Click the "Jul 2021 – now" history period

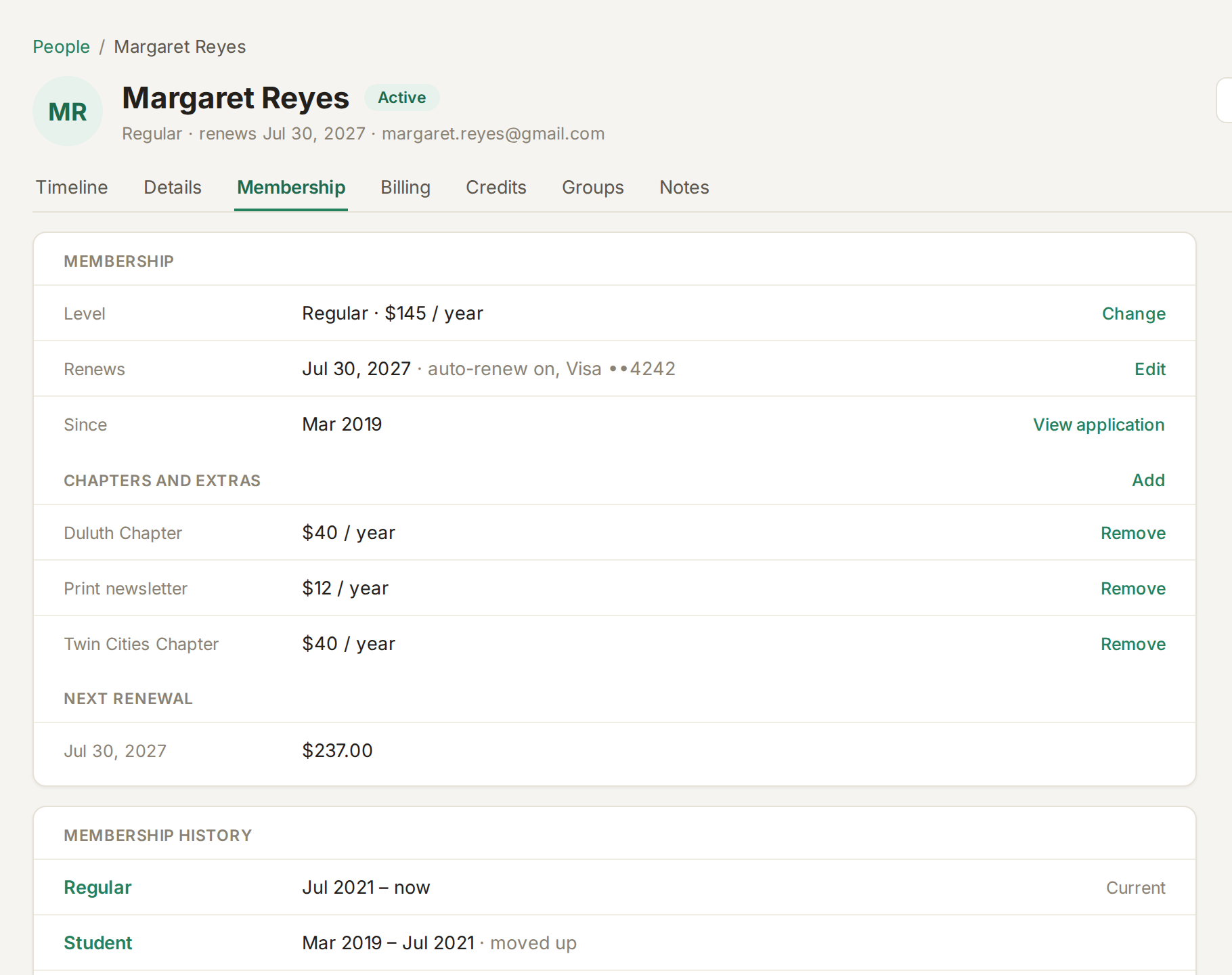click(366, 888)
